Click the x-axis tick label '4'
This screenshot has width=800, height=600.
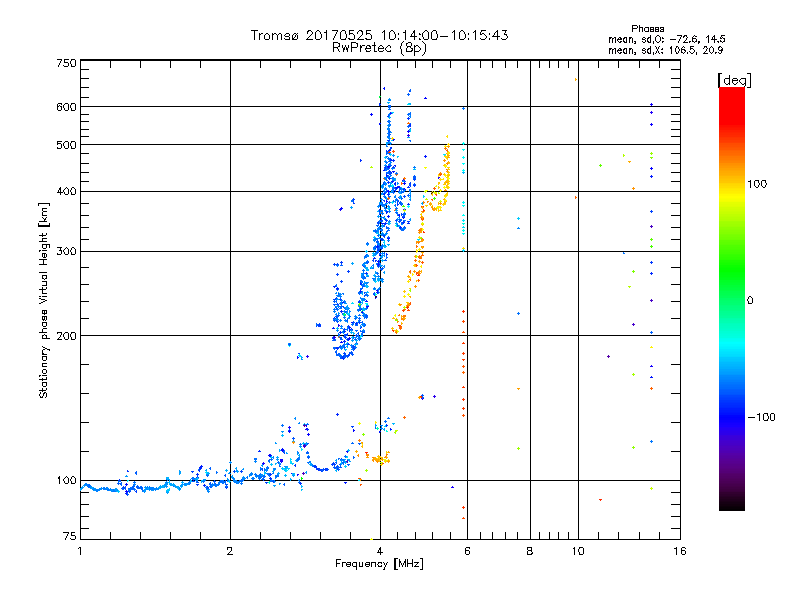tap(380, 551)
